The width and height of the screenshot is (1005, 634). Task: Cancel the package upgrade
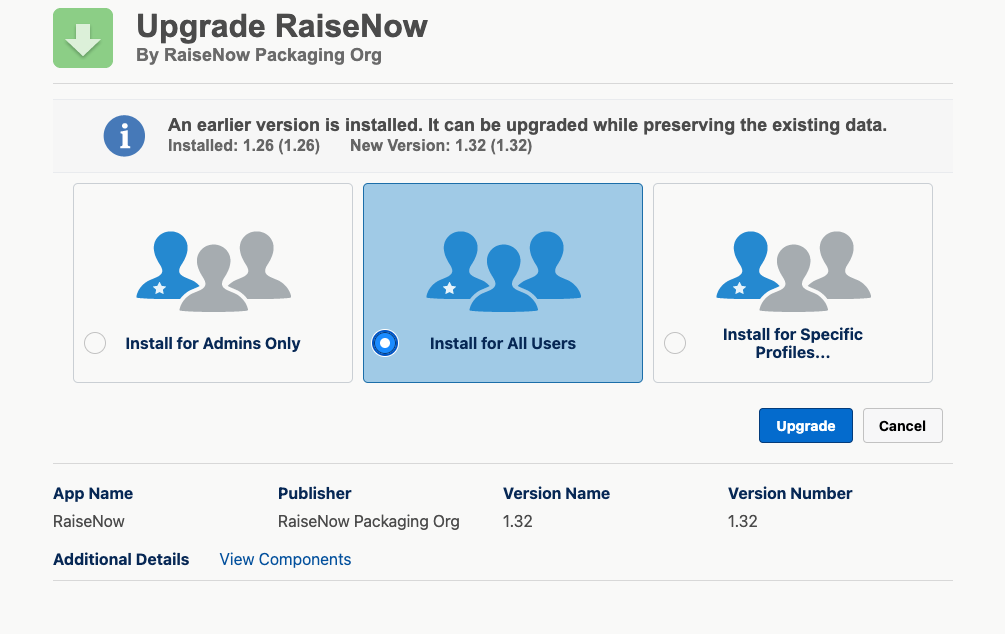point(902,426)
